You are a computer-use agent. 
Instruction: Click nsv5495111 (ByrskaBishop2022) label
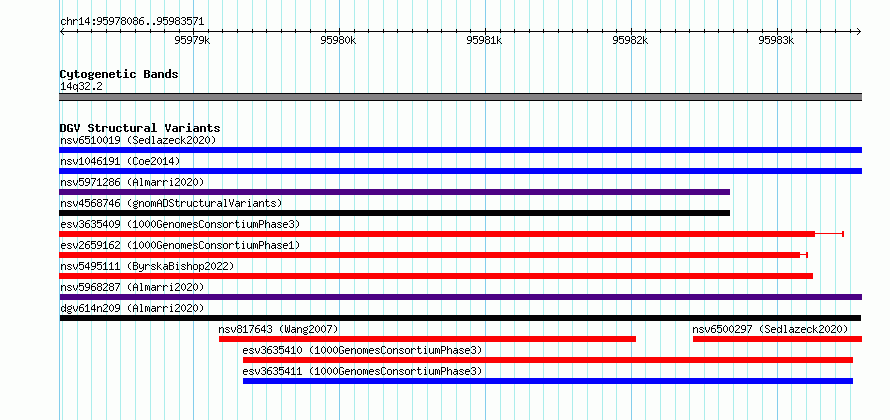147,266
